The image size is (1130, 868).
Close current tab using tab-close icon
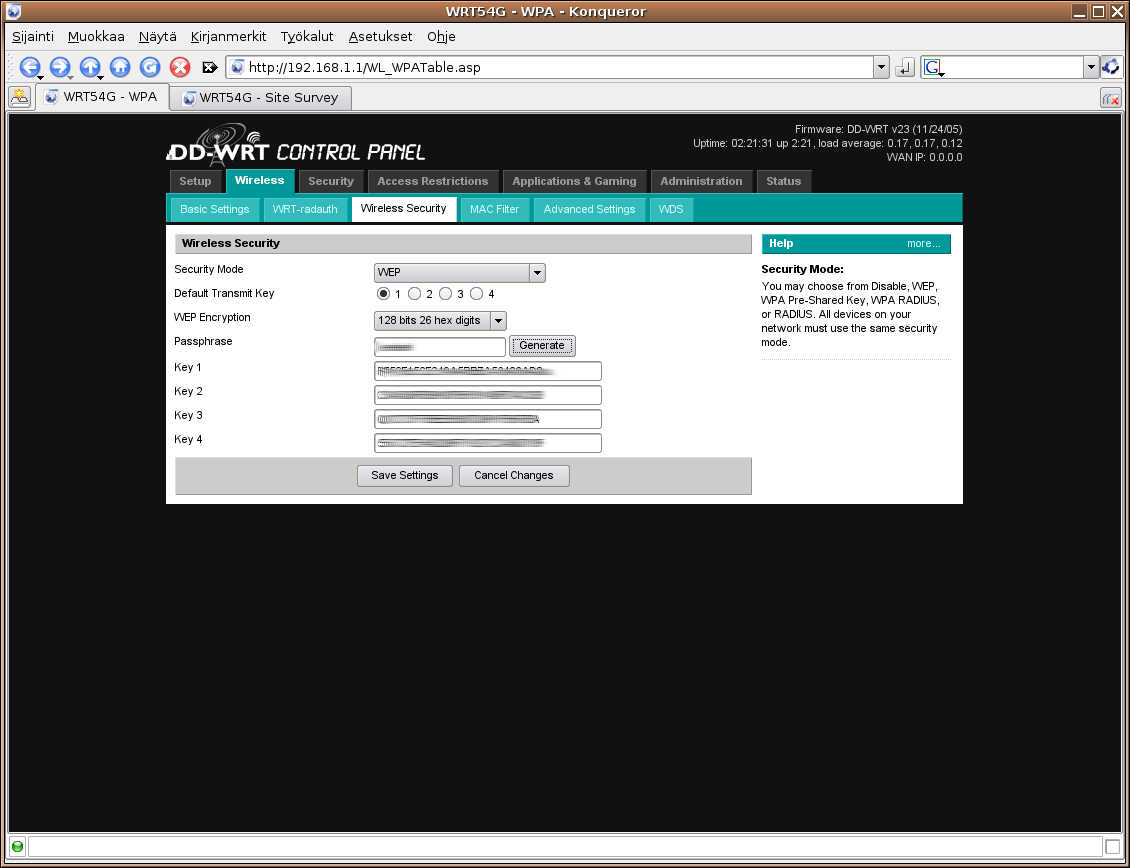[1110, 98]
